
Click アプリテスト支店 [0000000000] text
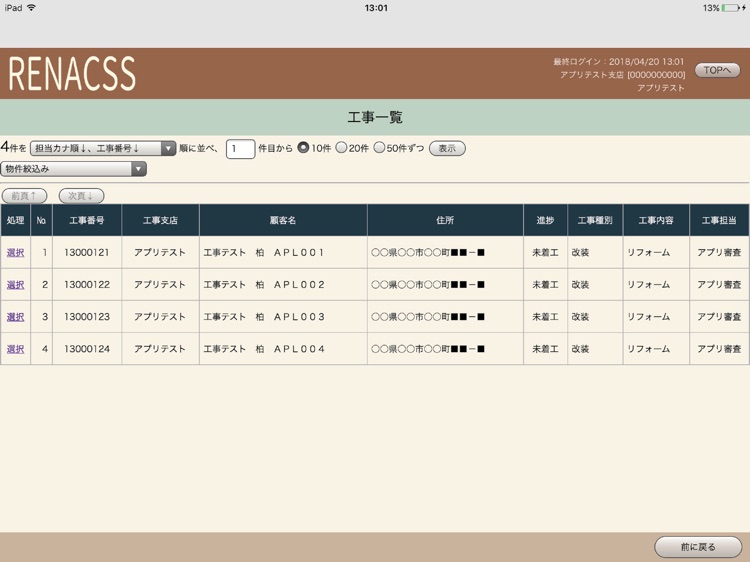coord(622,75)
